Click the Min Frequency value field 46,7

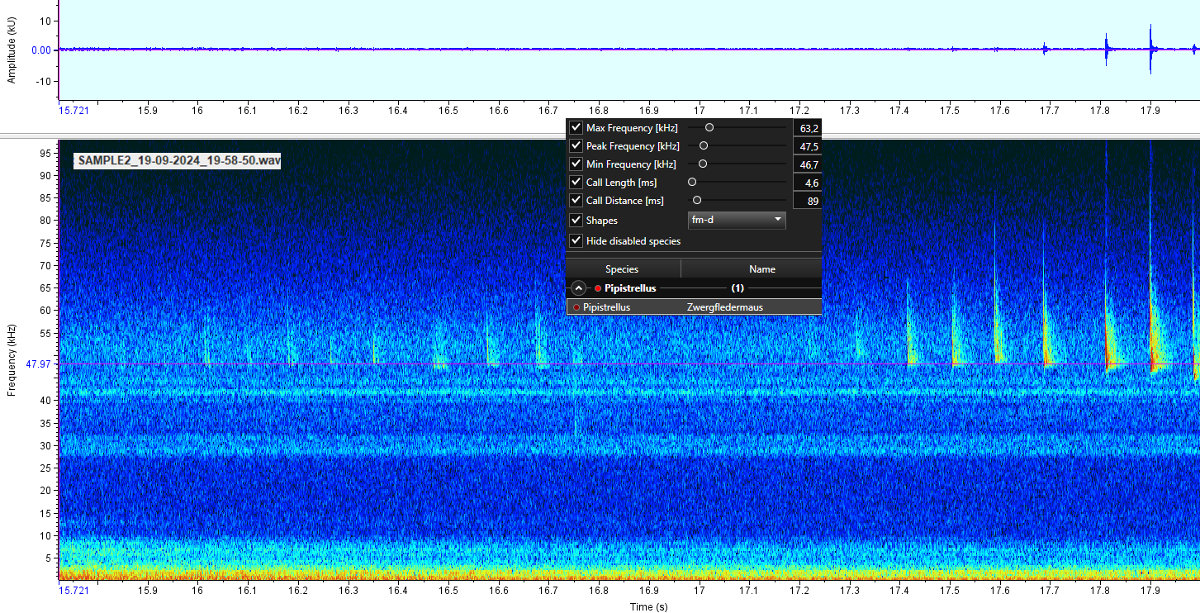pyautogui.click(x=807, y=164)
